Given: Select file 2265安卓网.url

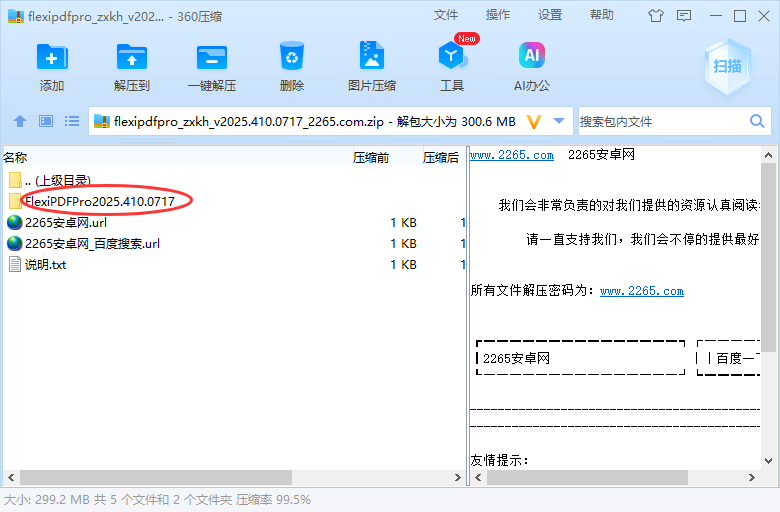Looking at the screenshot, I should pyautogui.click(x=66, y=222).
